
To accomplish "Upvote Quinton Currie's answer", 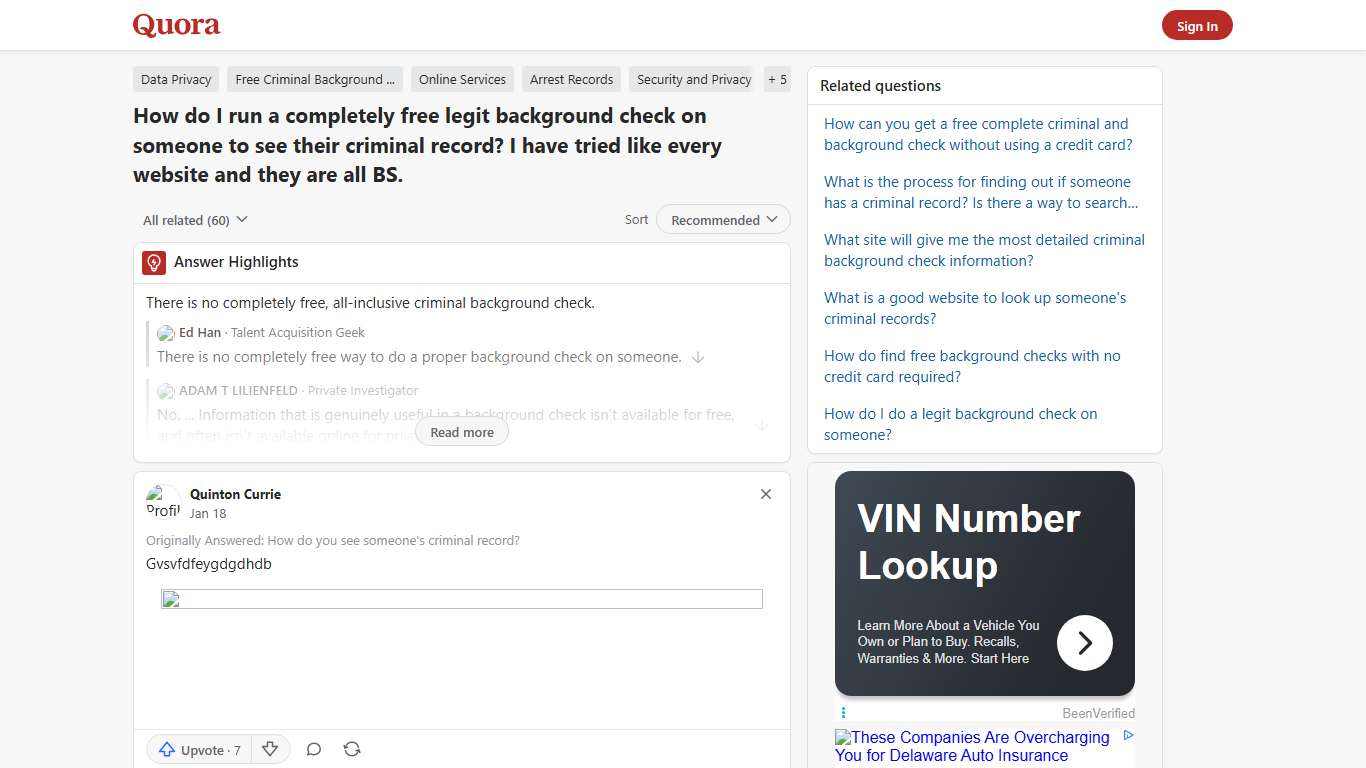I will [x=198, y=749].
